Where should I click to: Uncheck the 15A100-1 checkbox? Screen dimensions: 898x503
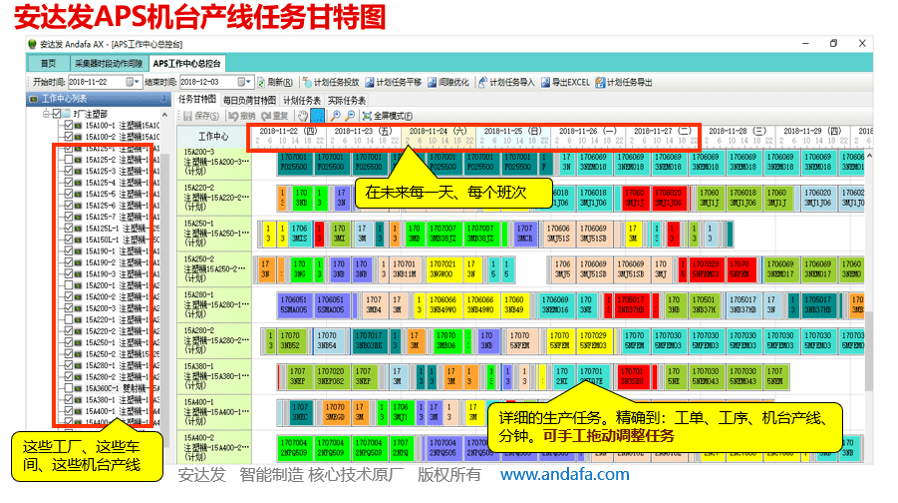(x=69, y=125)
